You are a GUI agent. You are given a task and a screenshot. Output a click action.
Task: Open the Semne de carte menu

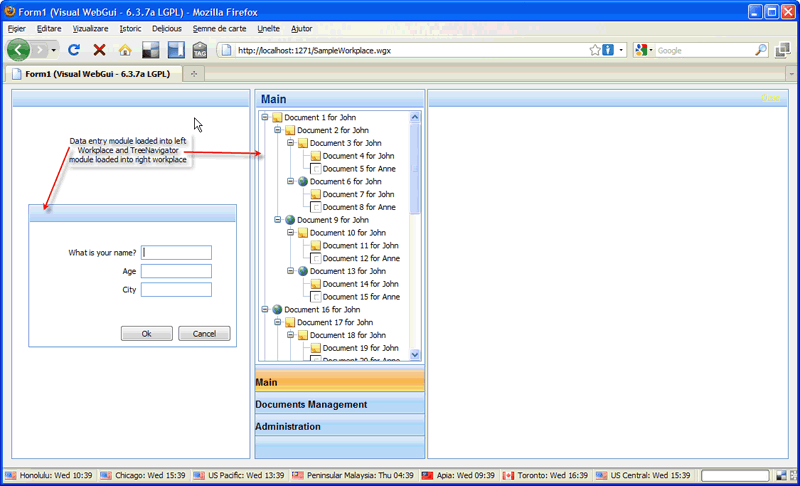click(219, 29)
